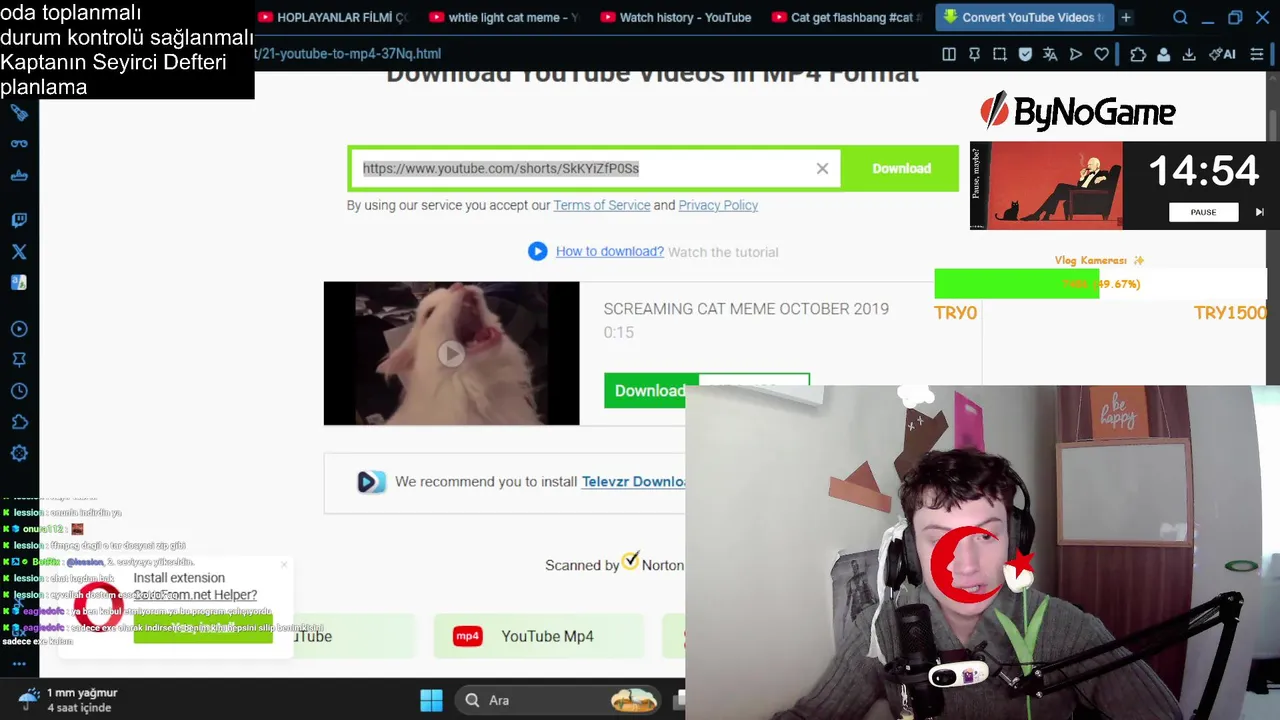Click the pin icon in the address bar

[974, 54]
